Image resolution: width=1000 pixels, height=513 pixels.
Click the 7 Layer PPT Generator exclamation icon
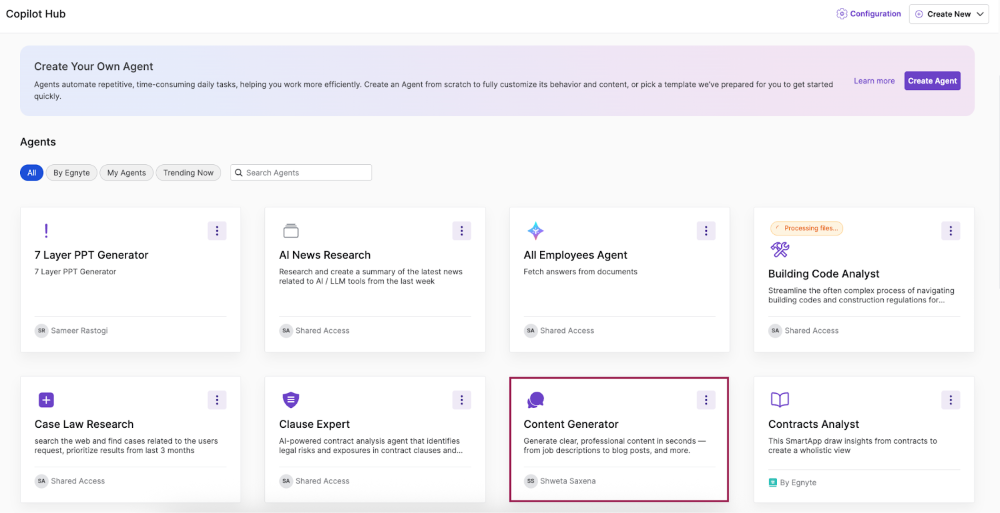[45, 231]
